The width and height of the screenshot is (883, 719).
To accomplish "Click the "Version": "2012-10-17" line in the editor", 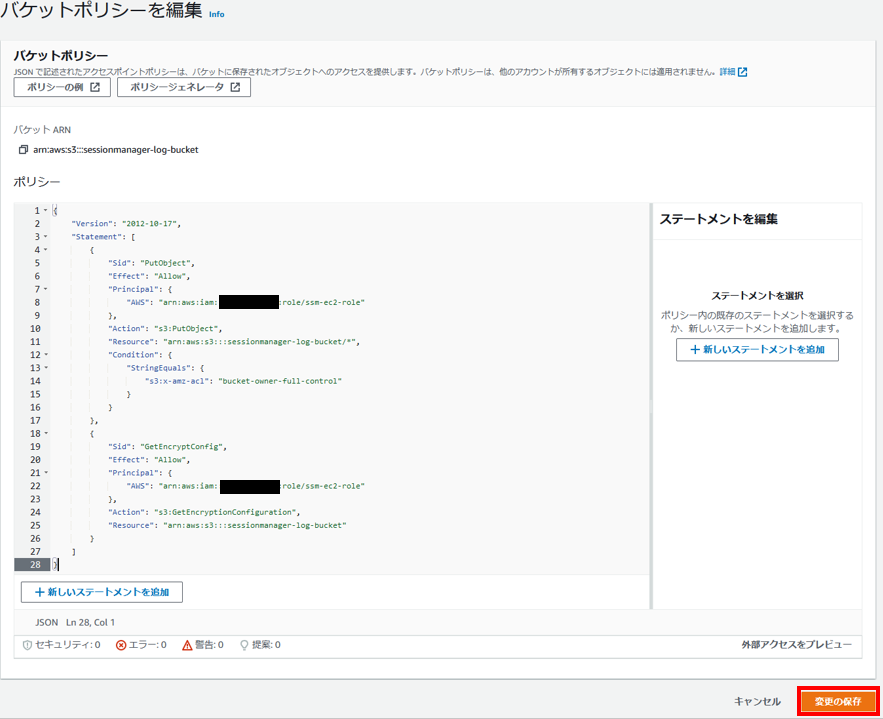I will coord(126,224).
